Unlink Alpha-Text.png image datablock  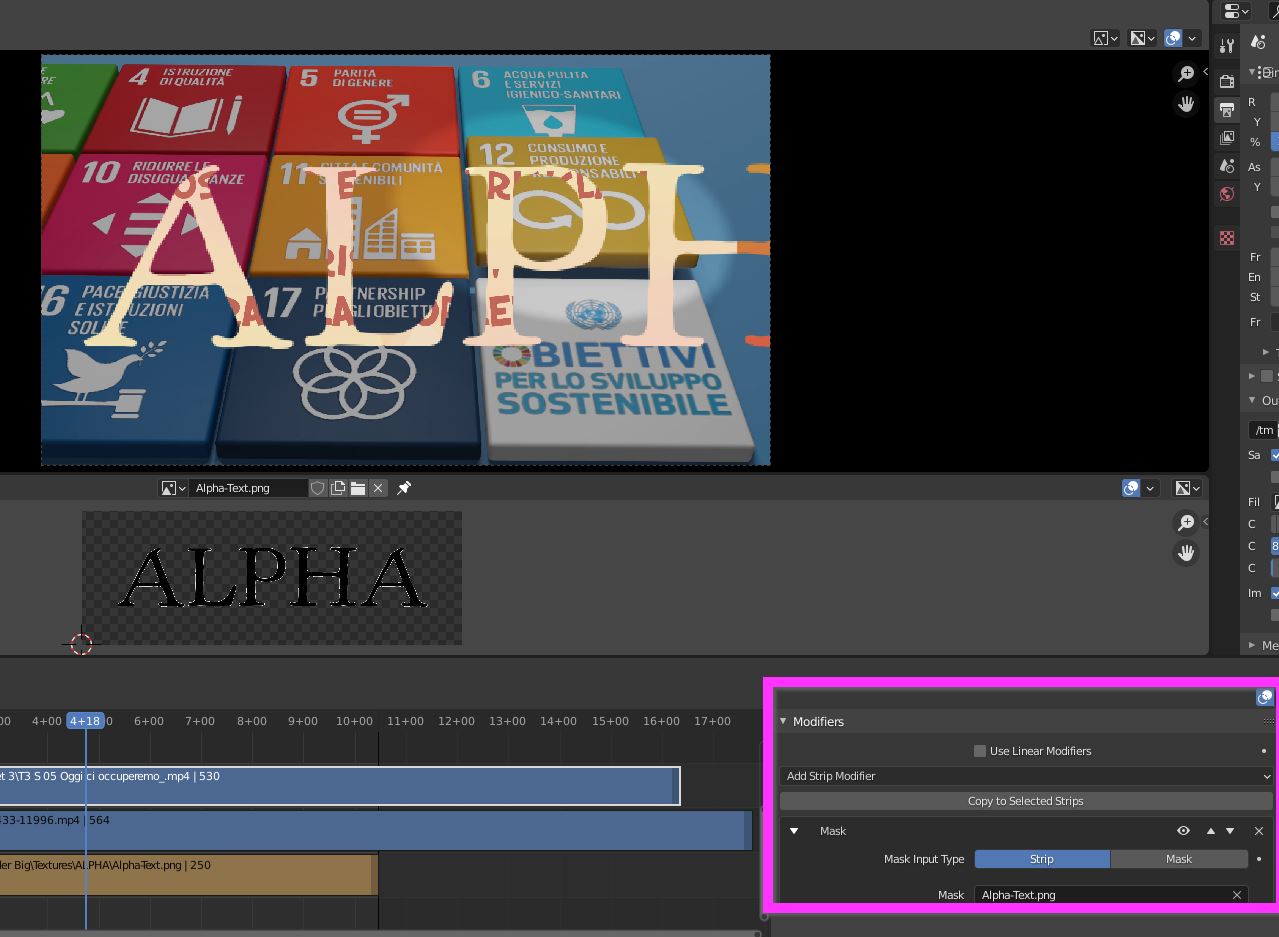click(378, 488)
